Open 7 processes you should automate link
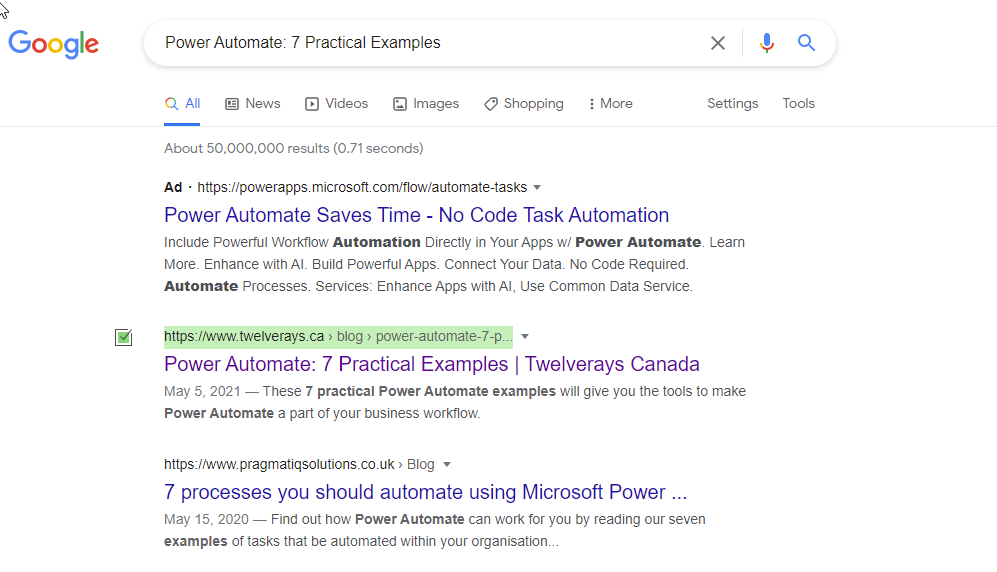The height and width of the screenshot is (572, 997). click(425, 492)
